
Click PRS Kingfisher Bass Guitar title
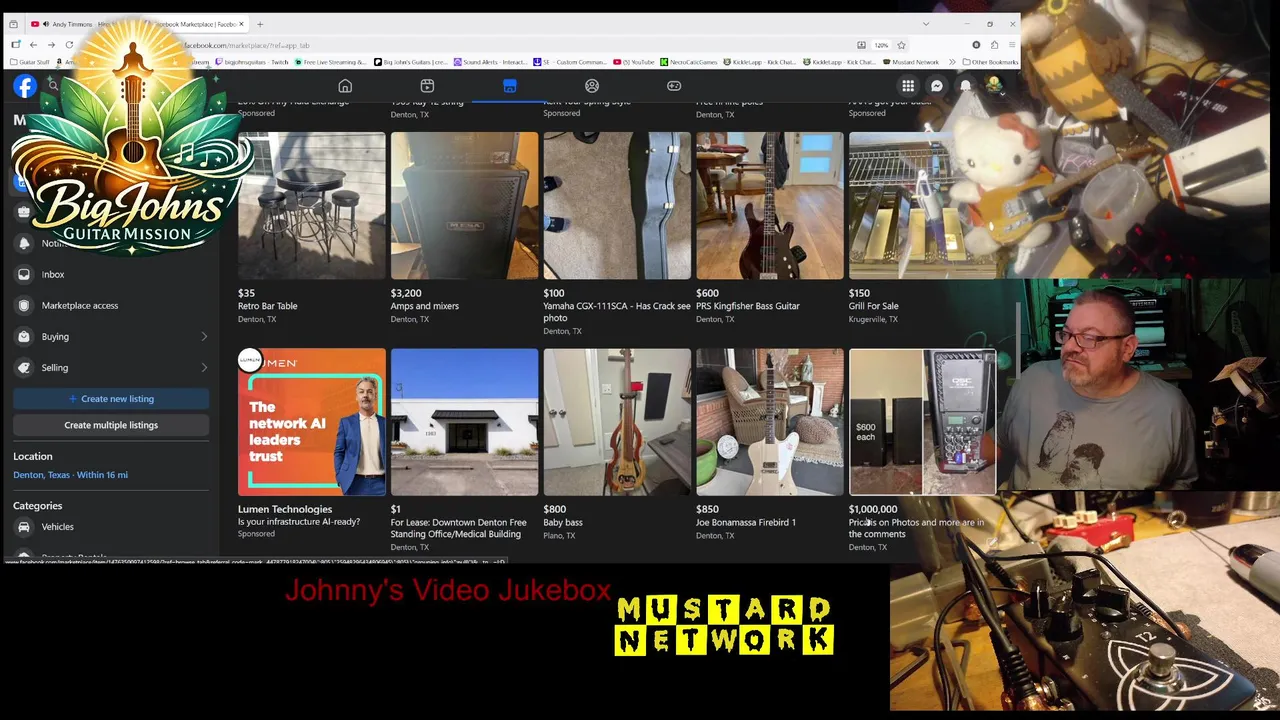[748, 306]
